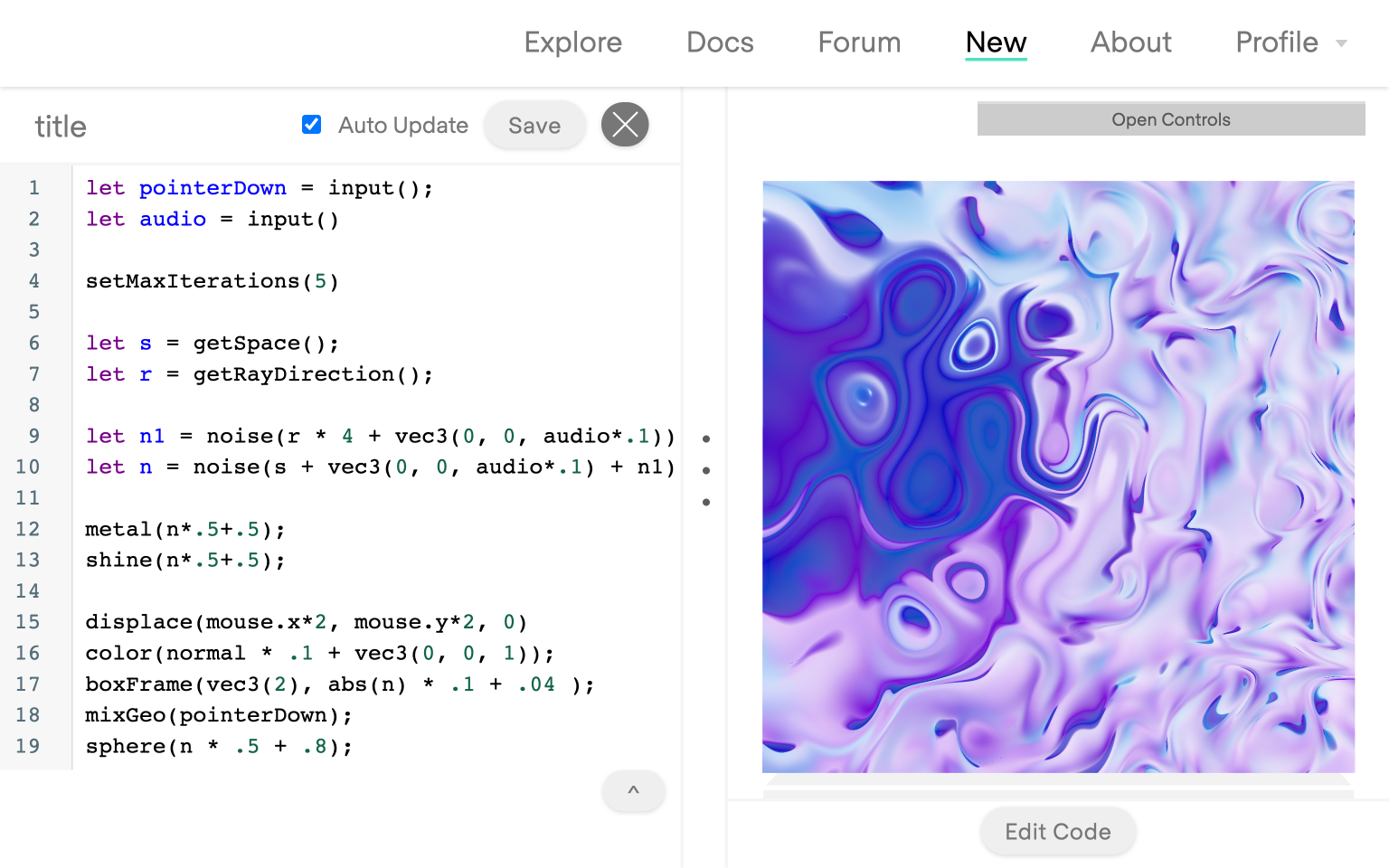Image resolution: width=1389 pixels, height=868 pixels.
Task: Collapse the code panel via the chevron icon
Action: (633, 791)
